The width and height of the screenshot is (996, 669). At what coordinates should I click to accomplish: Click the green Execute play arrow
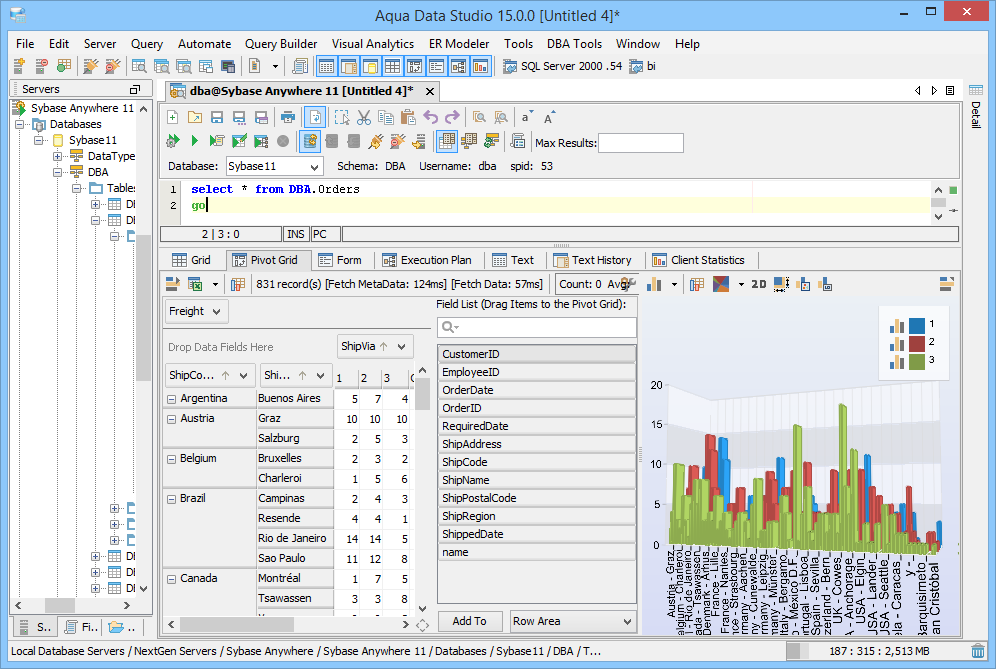pos(194,141)
